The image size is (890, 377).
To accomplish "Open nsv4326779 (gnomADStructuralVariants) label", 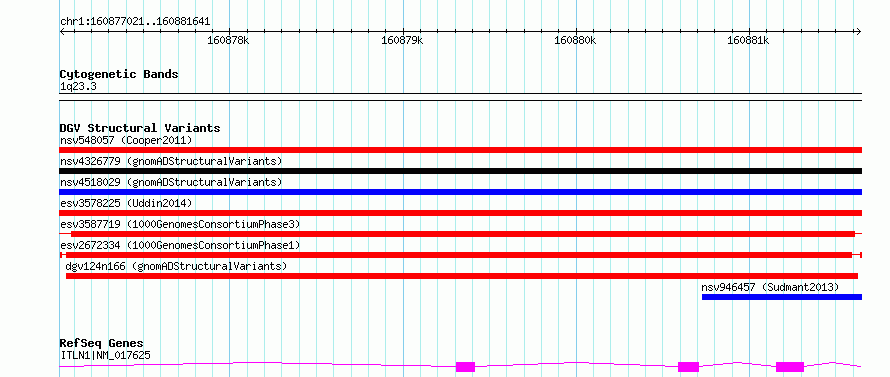I will coord(171,161).
